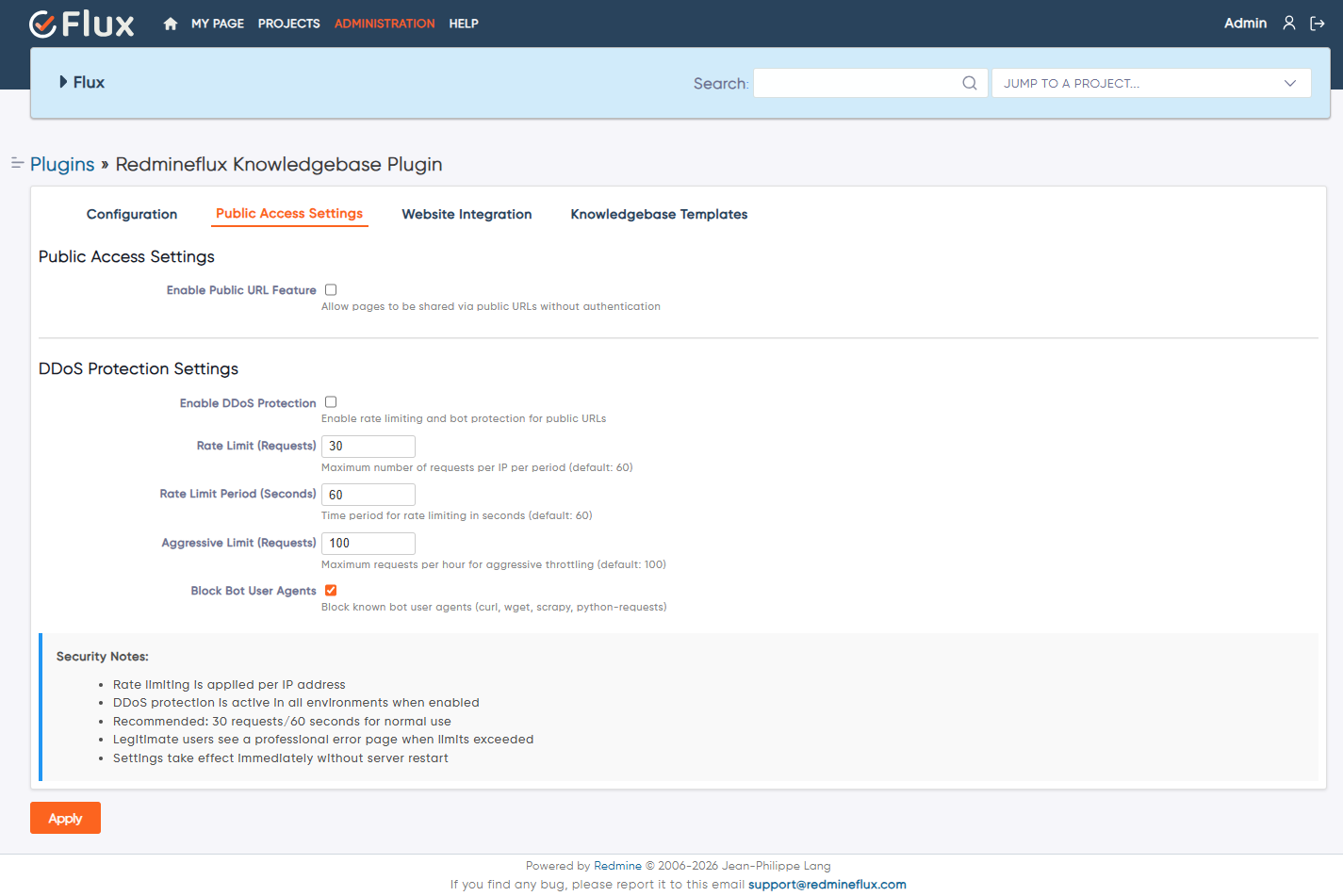Click 'Recommended: 30 requests/60 seconds for normal use'
Screen dimensions: 1343x896
[282, 722]
